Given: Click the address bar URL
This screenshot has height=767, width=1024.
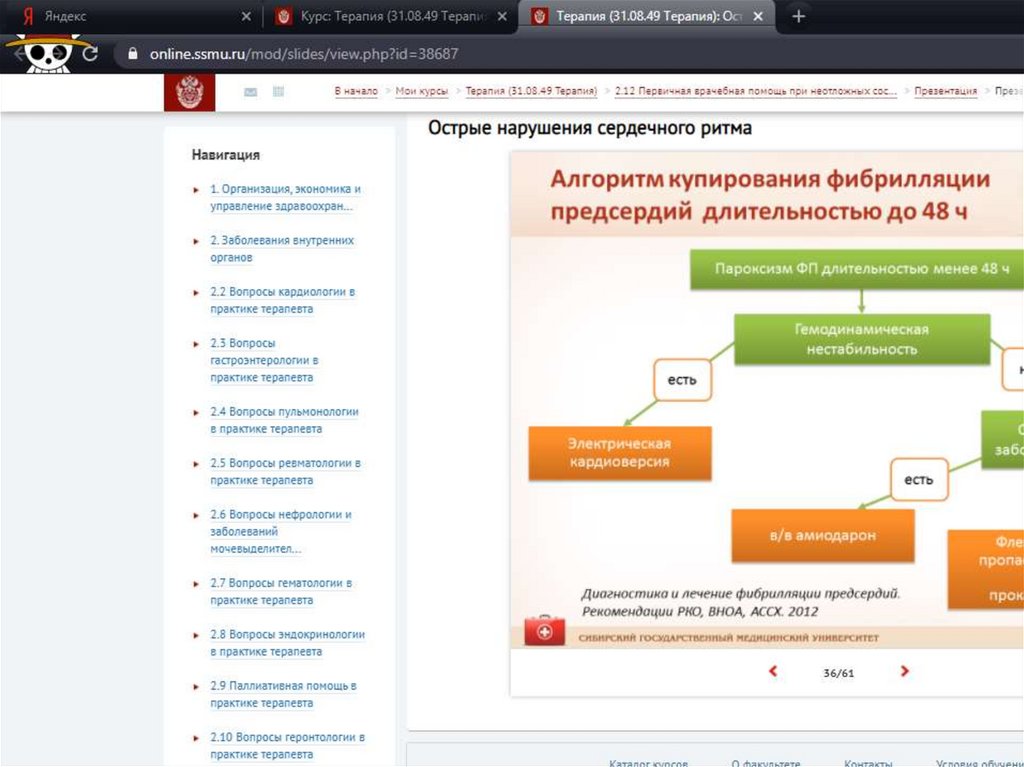Looking at the screenshot, I should pyautogui.click(x=304, y=54).
